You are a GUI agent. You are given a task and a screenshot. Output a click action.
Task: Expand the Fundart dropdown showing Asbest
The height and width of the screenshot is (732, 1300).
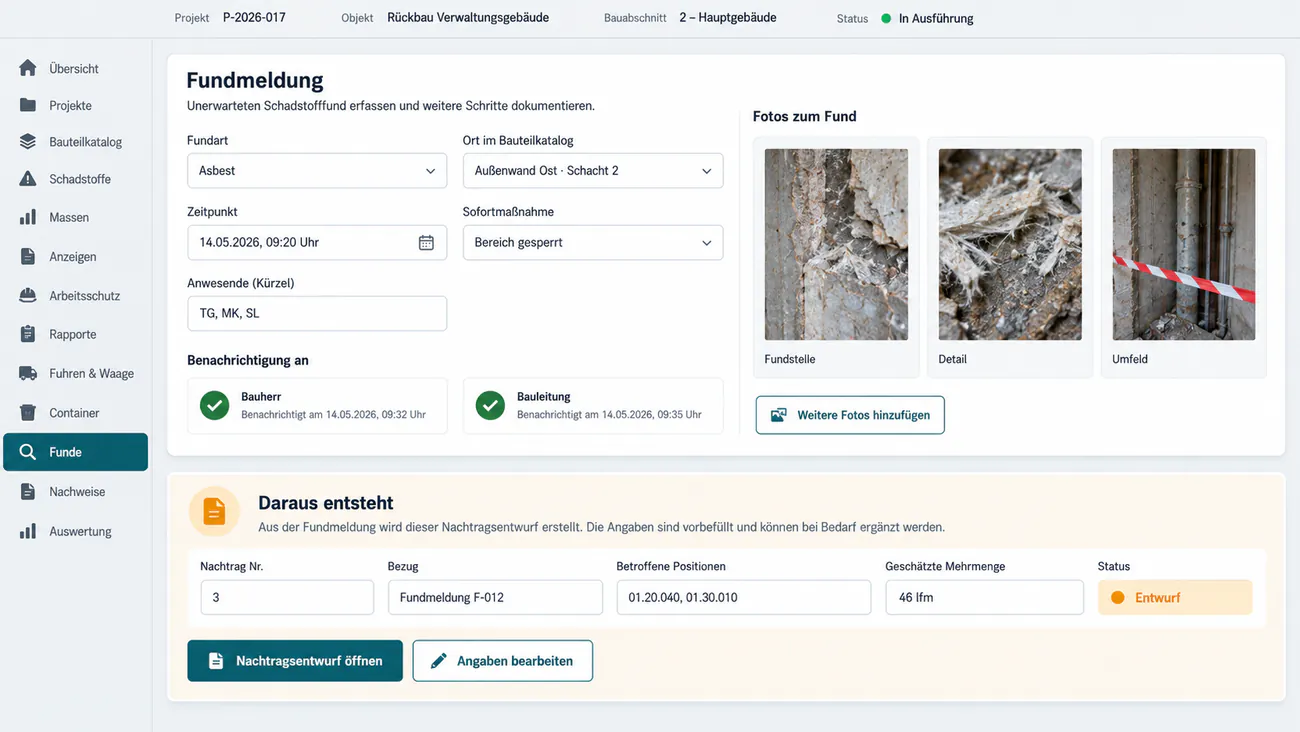click(317, 171)
